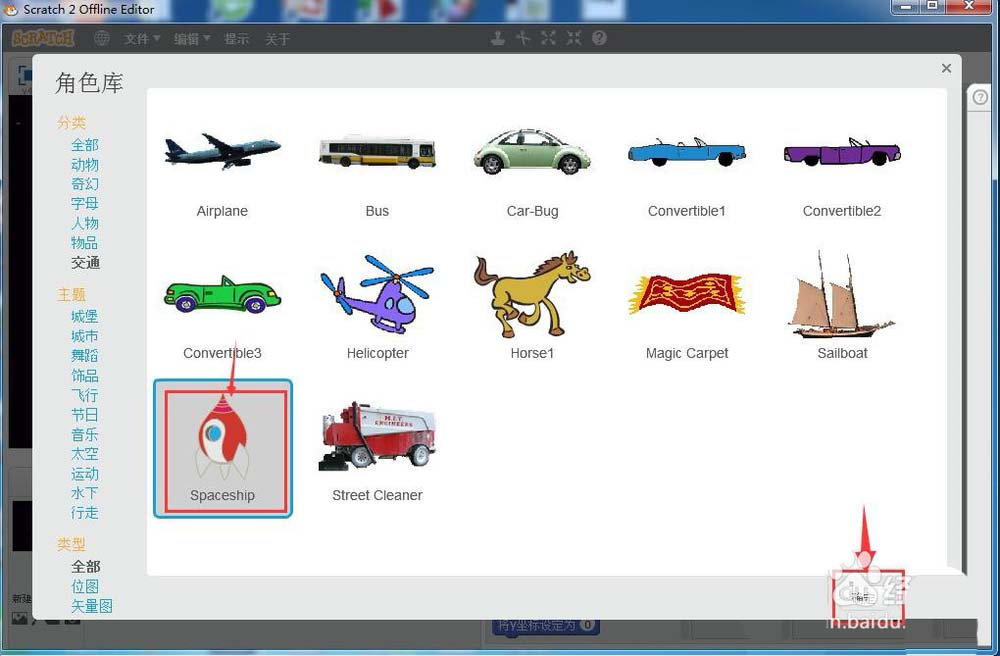
Task: Filter sprites by 动物 category
Action: coord(85,164)
